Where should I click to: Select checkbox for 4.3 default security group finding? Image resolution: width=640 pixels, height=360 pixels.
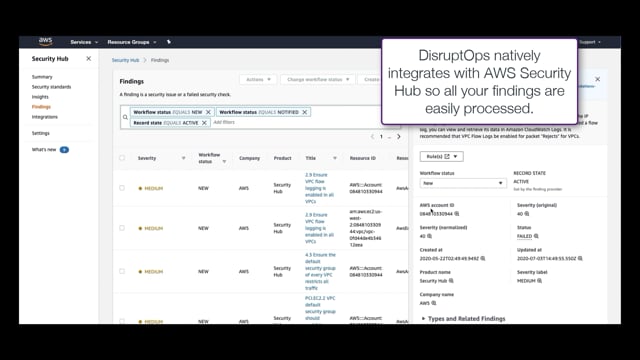122,271
